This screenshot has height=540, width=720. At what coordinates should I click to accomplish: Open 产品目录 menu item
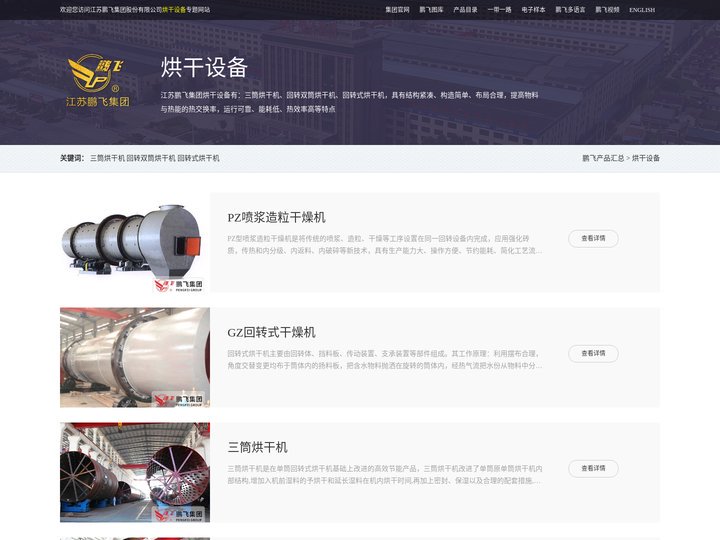(x=465, y=10)
